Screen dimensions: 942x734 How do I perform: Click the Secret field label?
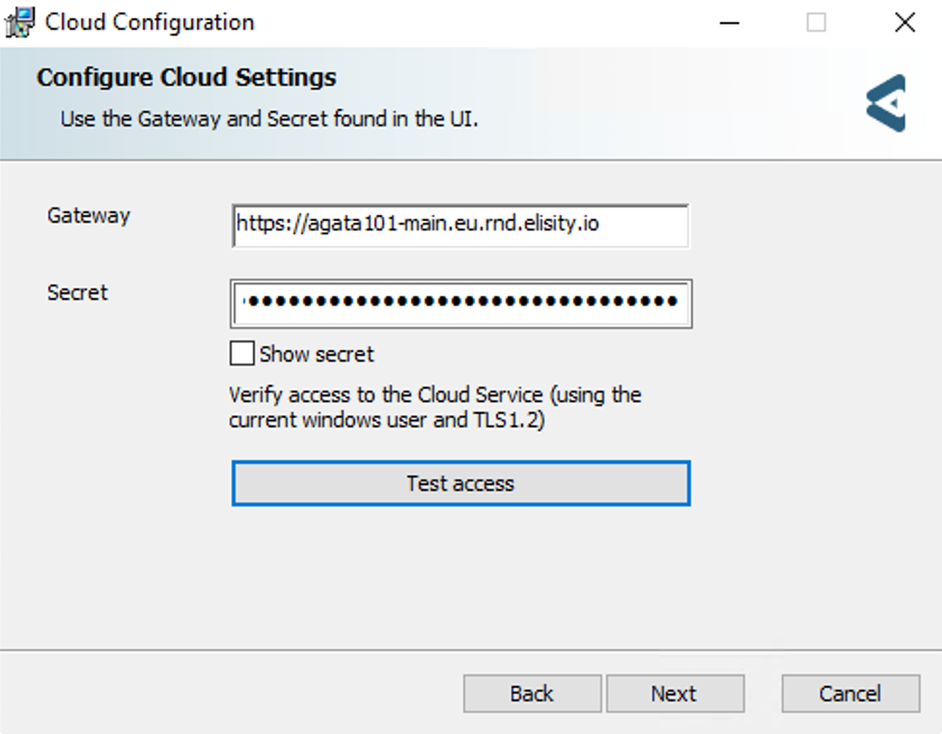click(x=77, y=293)
